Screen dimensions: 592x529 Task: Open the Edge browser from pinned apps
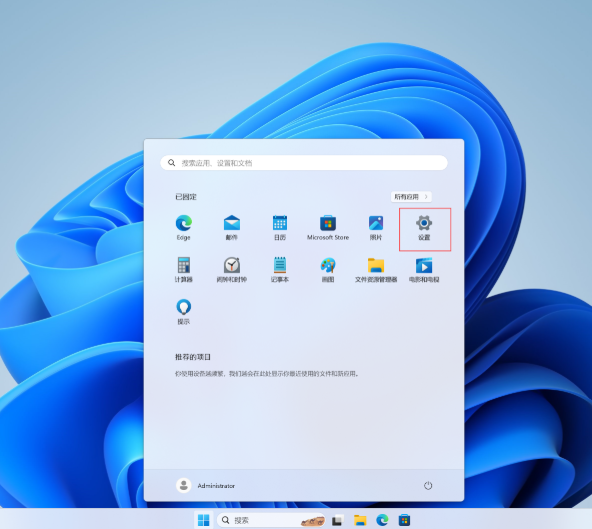click(x=183, y=228)
